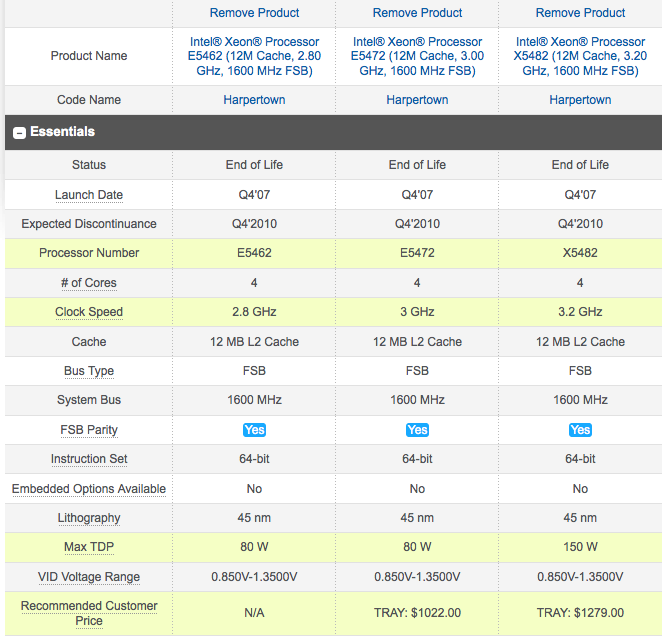Click the Product Name row label
The image size is (663, 636).
click(89, 56)
